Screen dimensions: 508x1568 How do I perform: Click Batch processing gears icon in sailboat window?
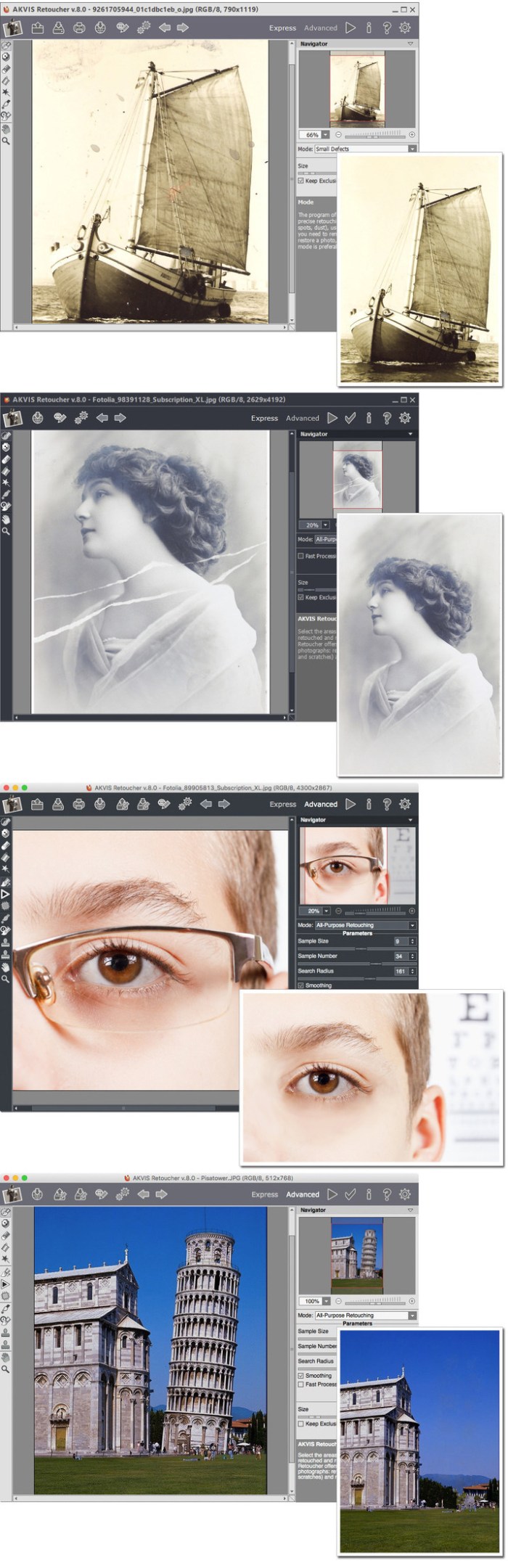coord(144,28)
